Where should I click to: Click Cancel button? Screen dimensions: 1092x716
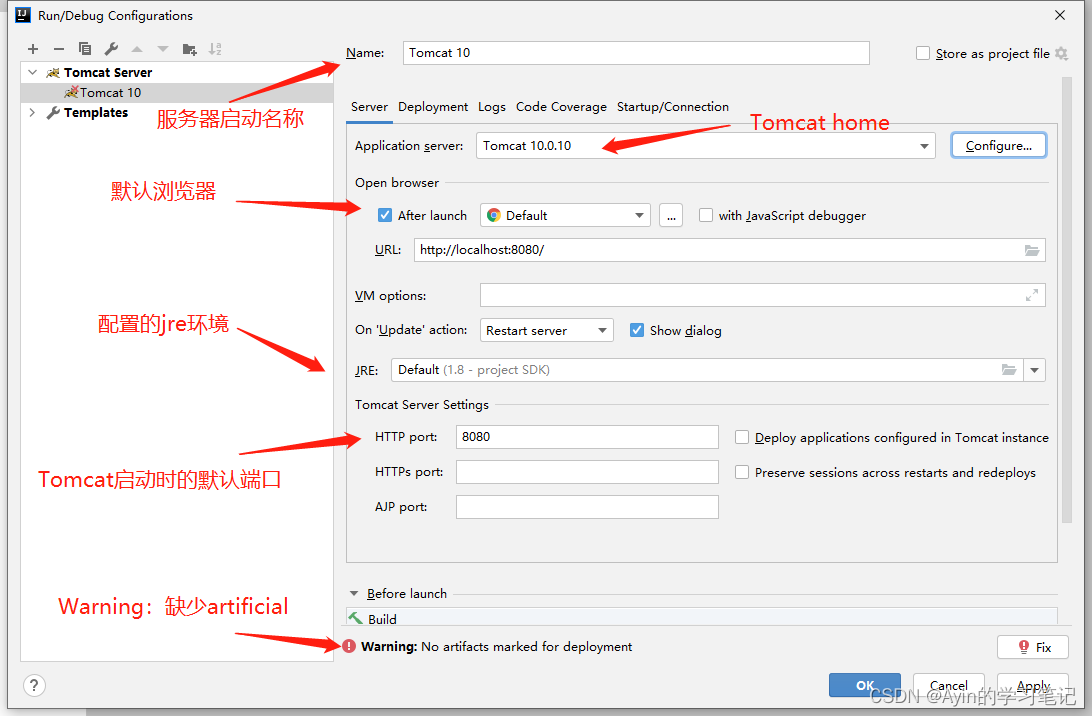point(949,685)
